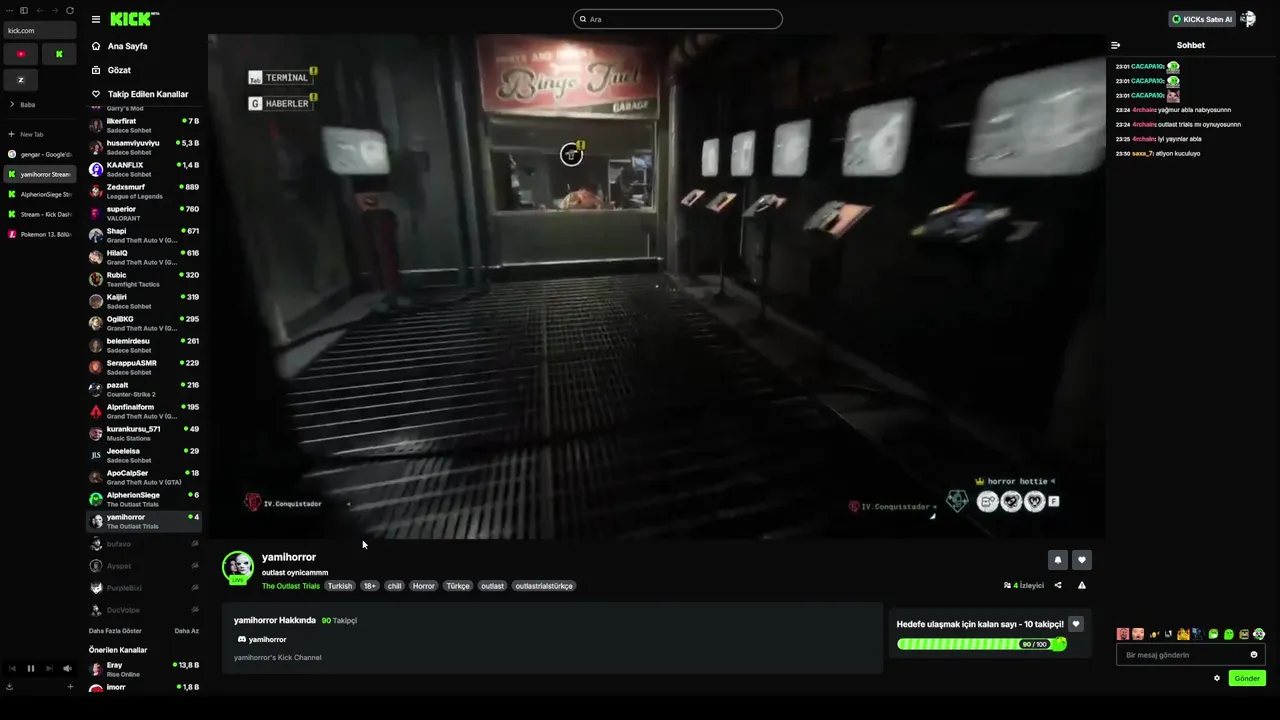Open the browser sidebar toggle icon
Image resolution: width=1280 pixels, height=720 pixels.
point(24,10)
